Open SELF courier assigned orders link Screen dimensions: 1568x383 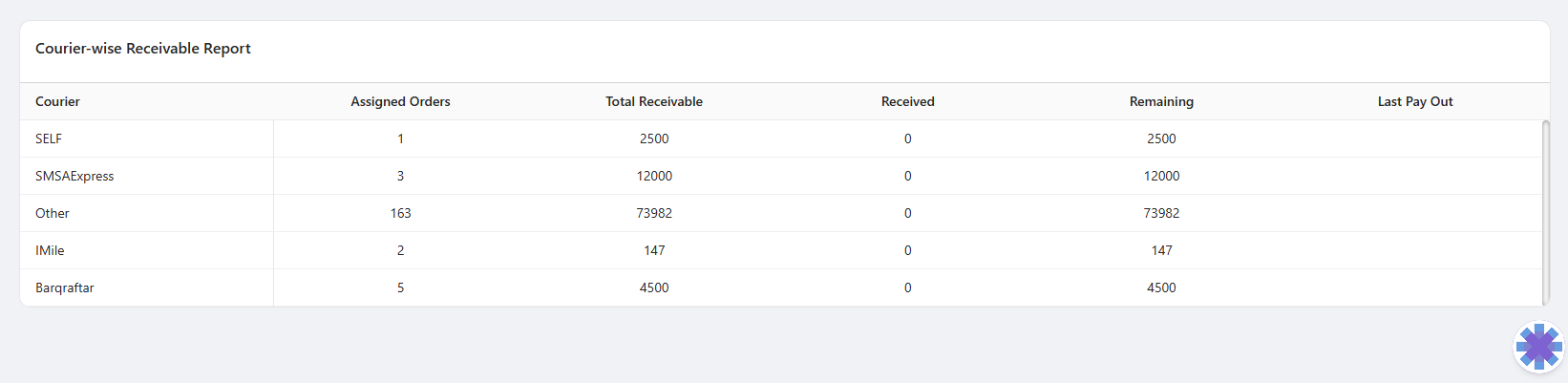[400, 138]
